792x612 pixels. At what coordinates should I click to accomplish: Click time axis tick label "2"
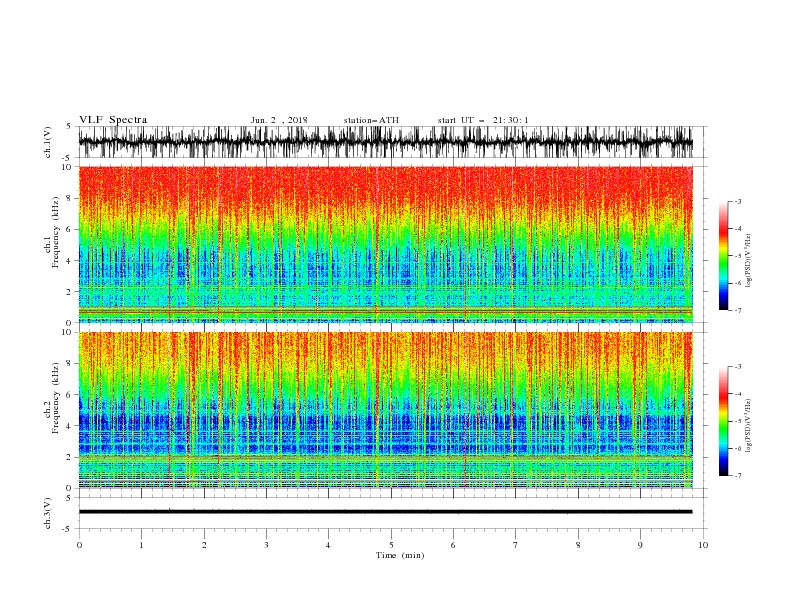[204, 545]
